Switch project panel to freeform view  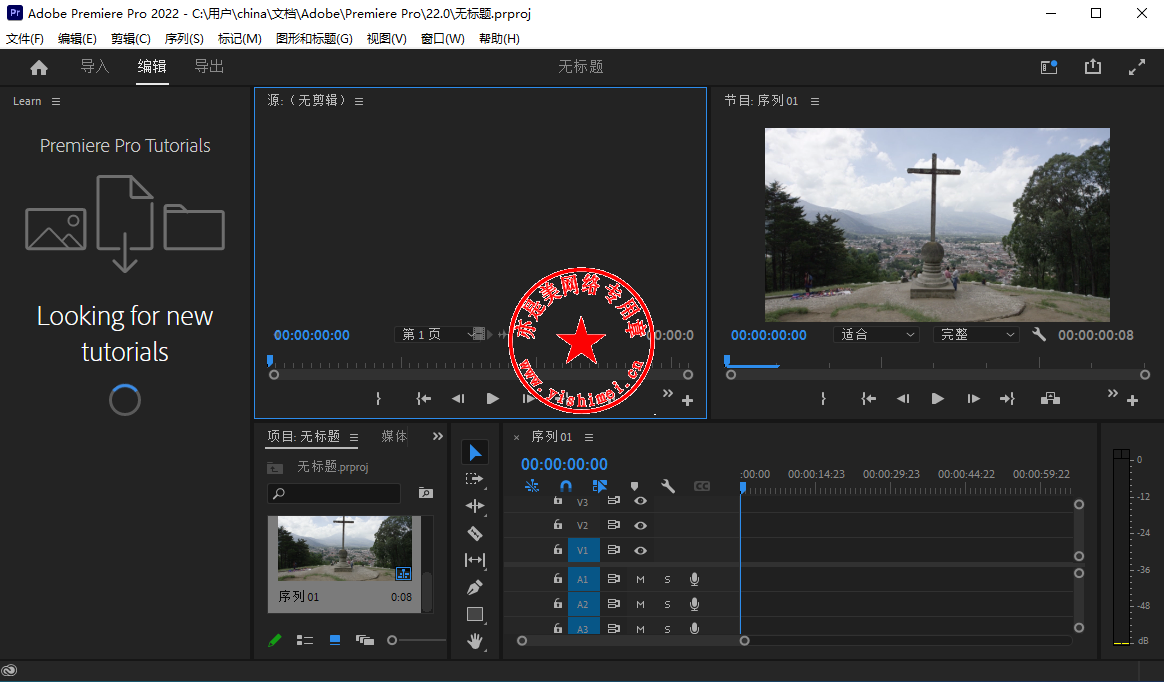point(364,640)
